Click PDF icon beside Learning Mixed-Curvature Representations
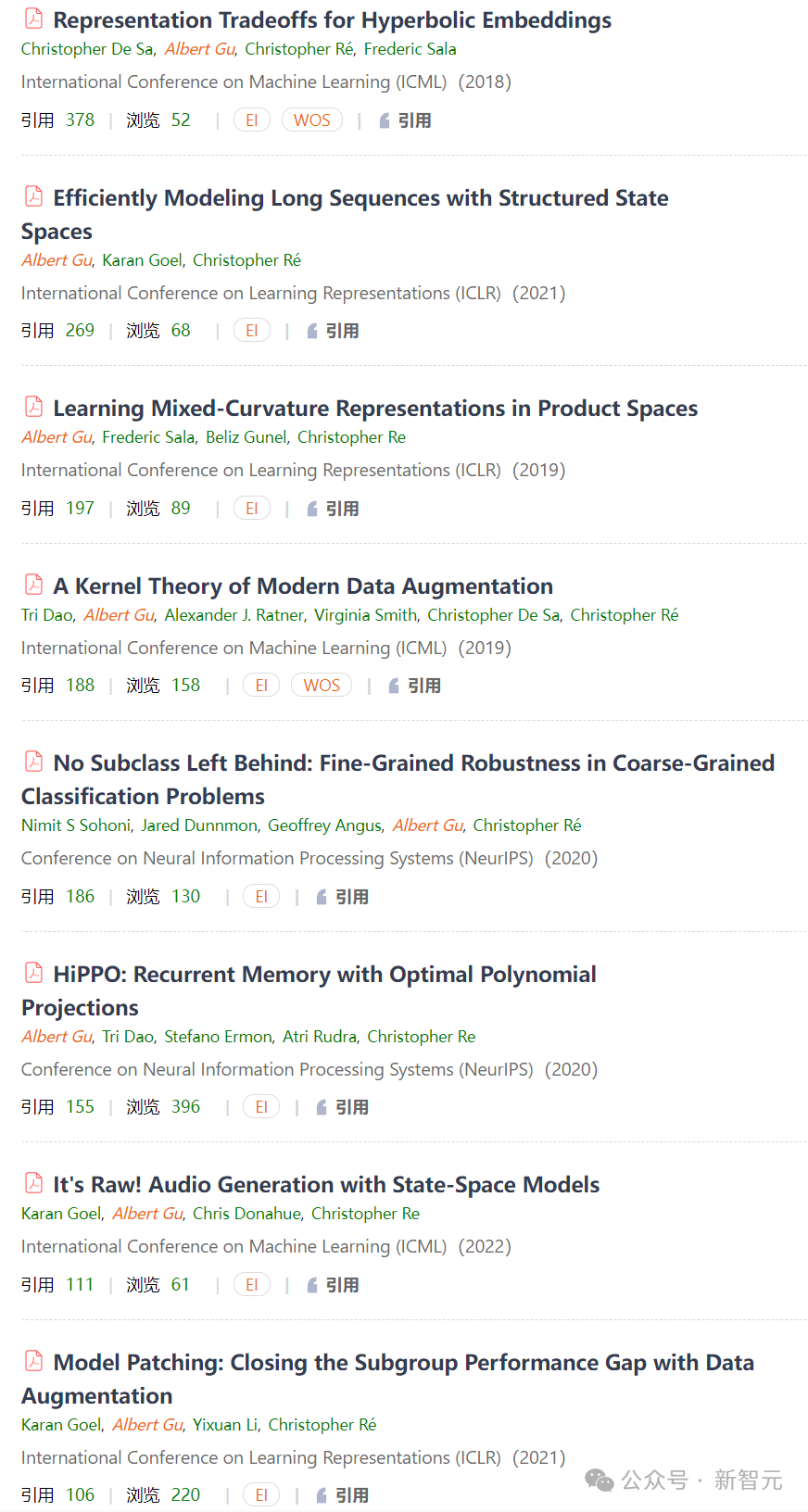This screenshot has width=808, height=1512. 33,406
